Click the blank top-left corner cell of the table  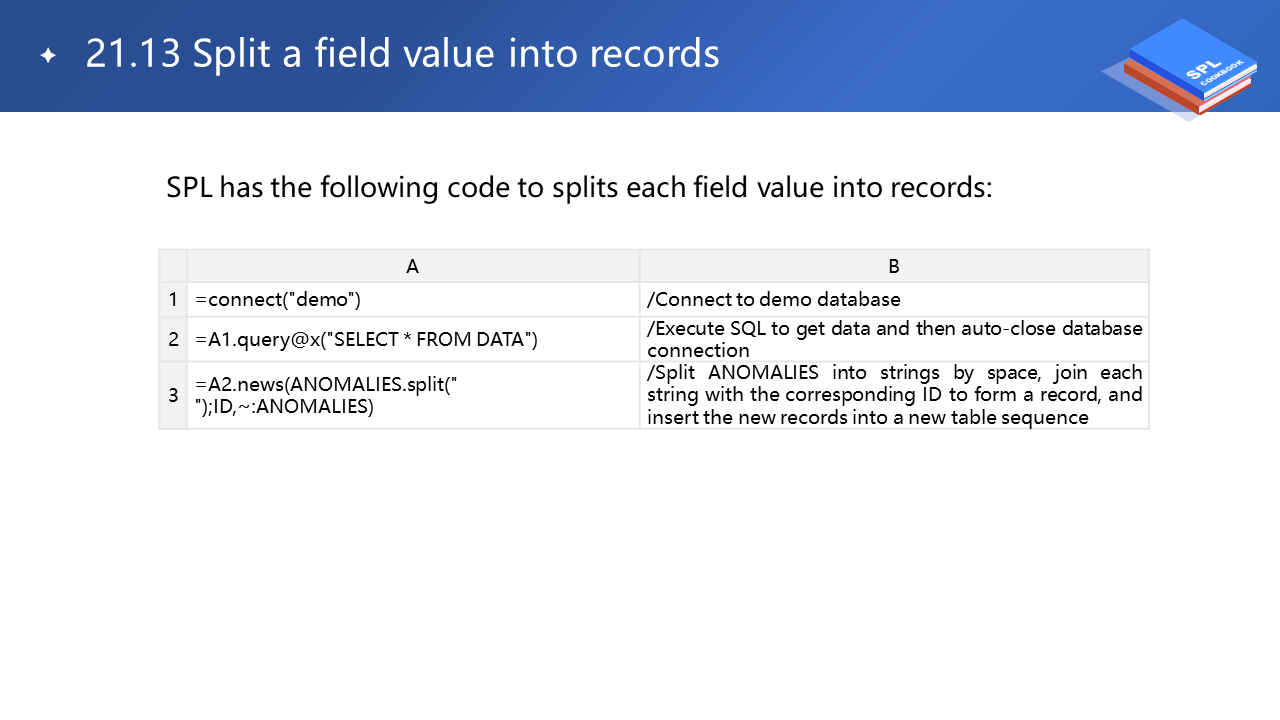173,266
